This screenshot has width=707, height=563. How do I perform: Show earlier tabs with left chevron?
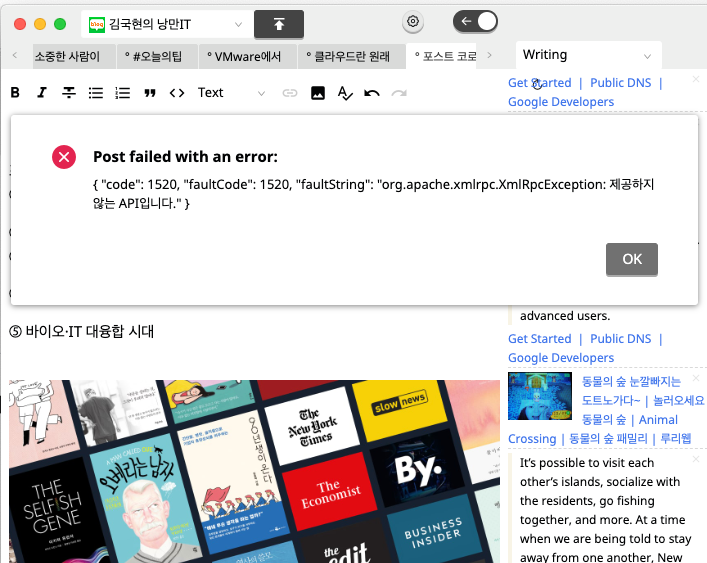click(15, 55)
